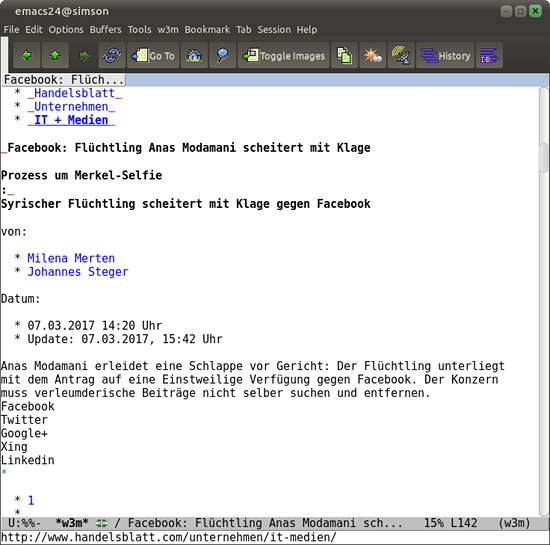The width and height of the screenshot is (550, 545).
Task: Click the Twitter share text line
Action: [x=24, y=420]
